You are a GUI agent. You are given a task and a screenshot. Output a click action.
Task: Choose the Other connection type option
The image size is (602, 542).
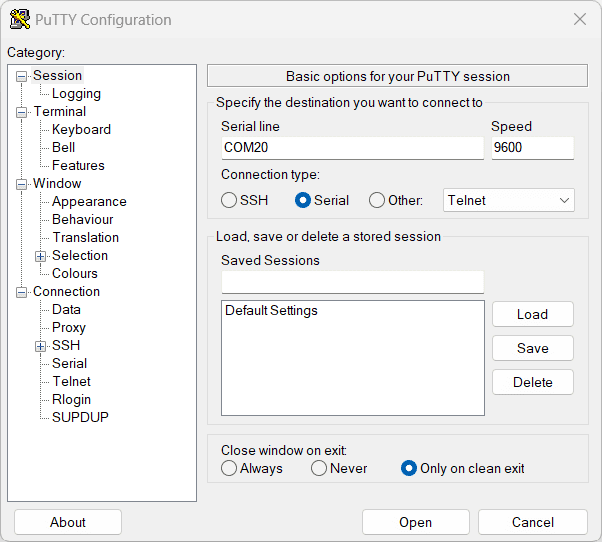[x=377, y=200]
